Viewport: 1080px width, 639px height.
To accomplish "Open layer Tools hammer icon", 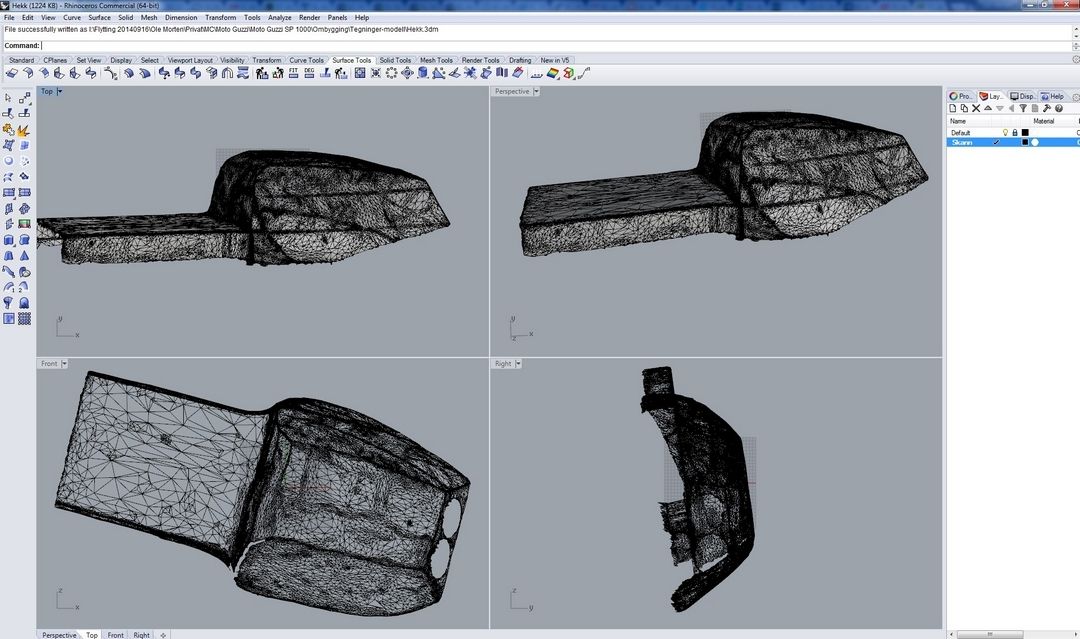I will pos(1047,108).
